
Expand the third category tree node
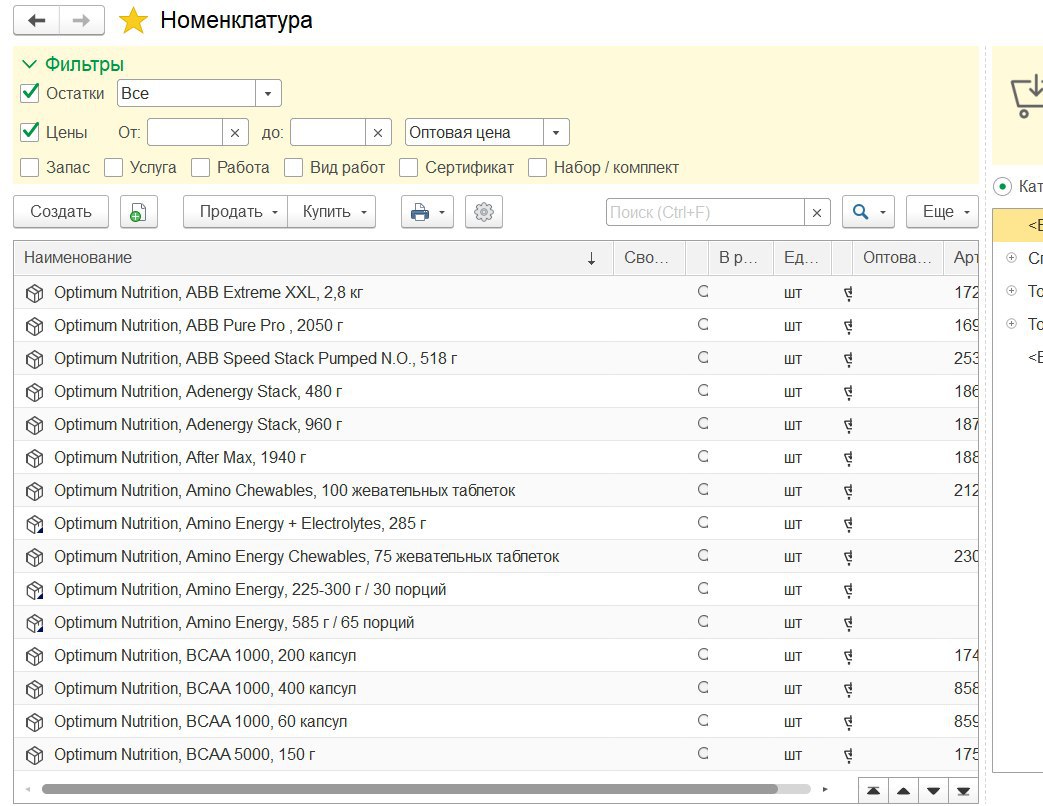[1012, 324]
